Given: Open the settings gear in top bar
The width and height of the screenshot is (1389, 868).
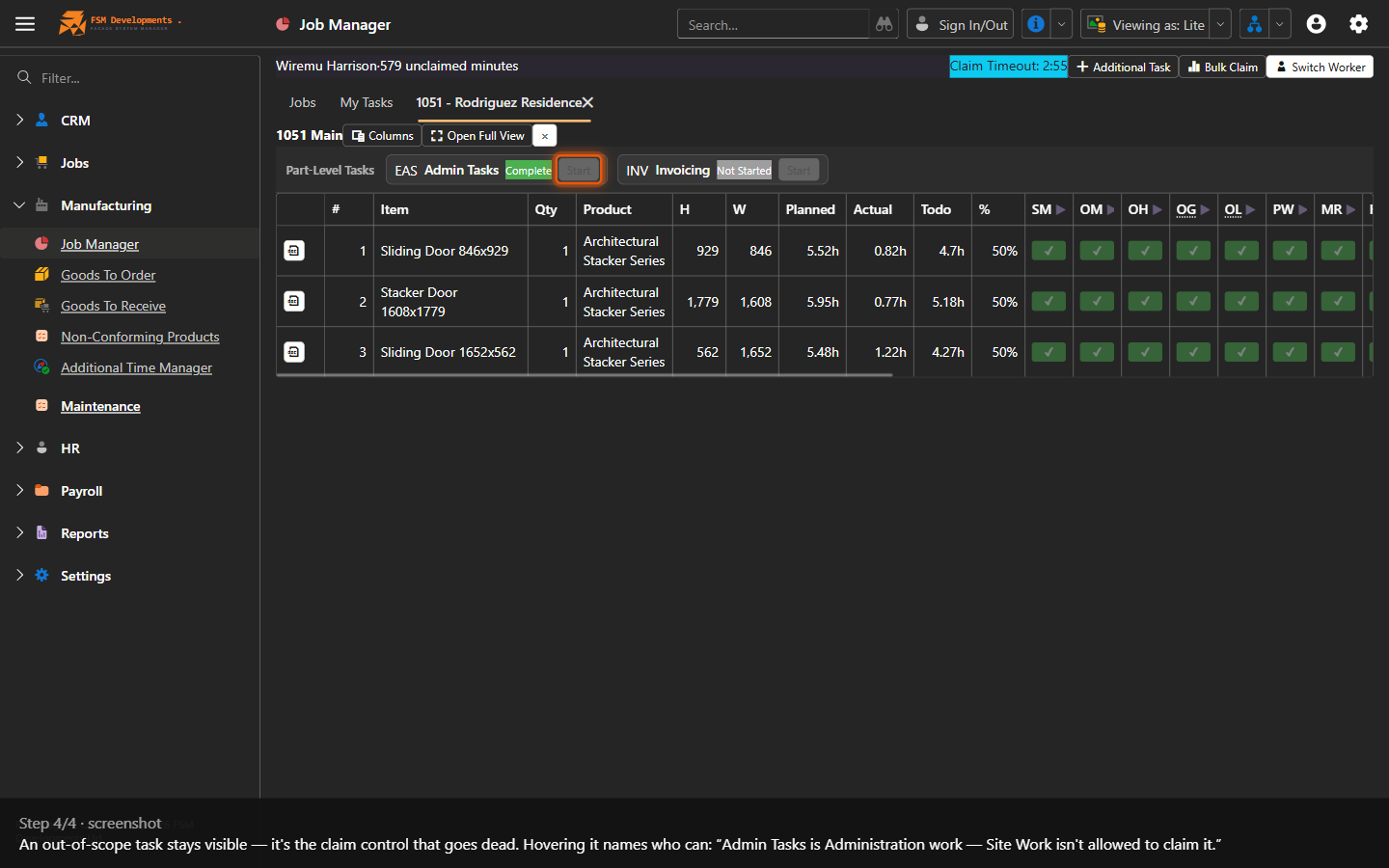Looking at the screenshot, I should pos(1358,24).
